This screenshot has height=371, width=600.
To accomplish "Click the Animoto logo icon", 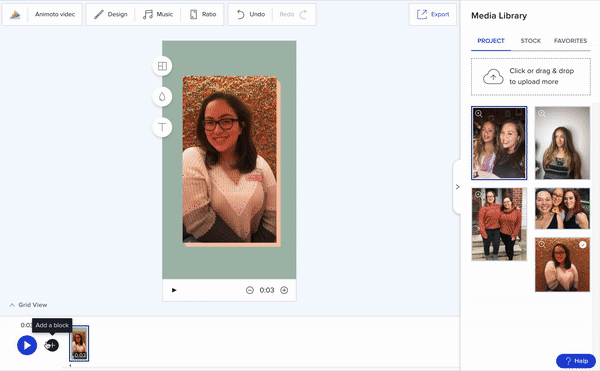I will (x=15, y=15).
